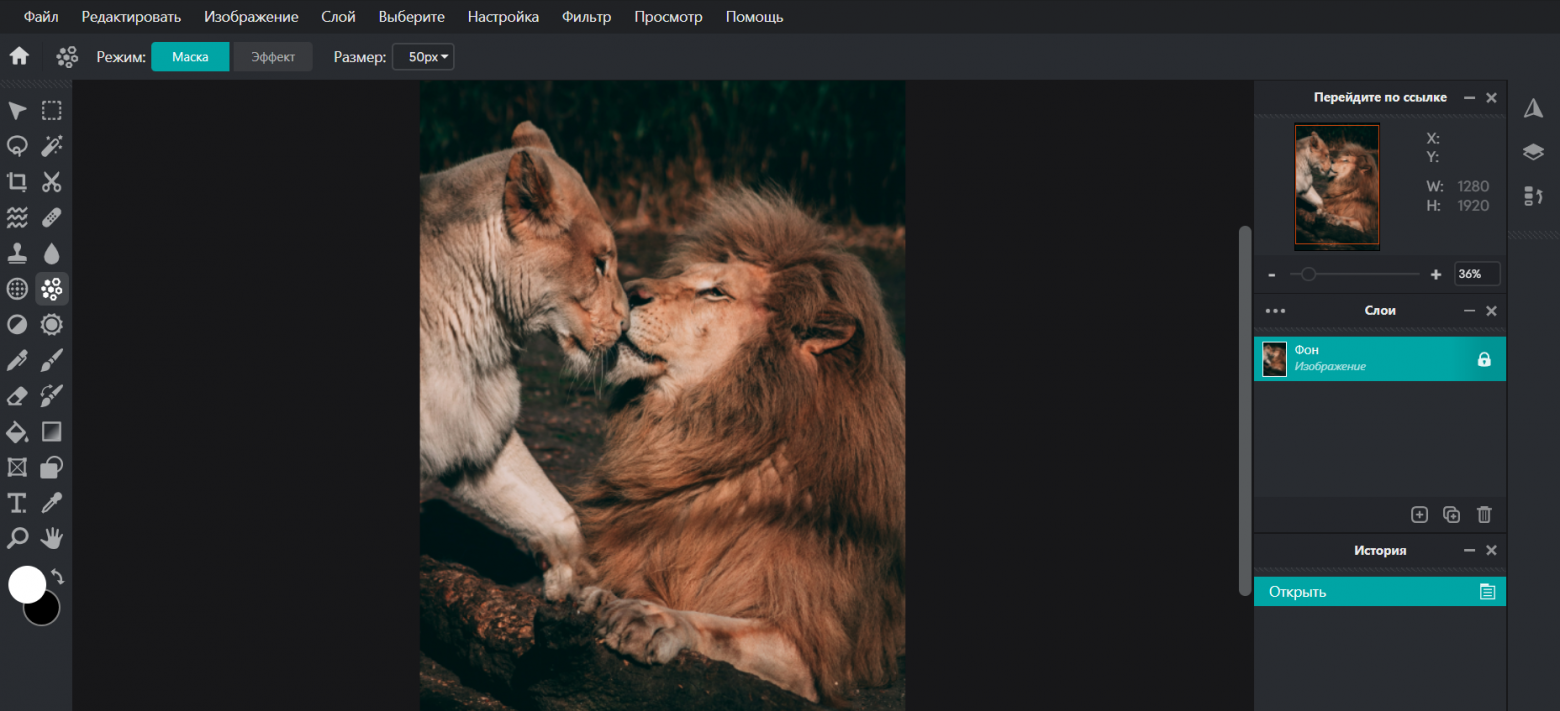Image resolution: width=1560 pixels, height=711 pixels.
Task: Open the panel options via three dots
Action: (1275, 311)
